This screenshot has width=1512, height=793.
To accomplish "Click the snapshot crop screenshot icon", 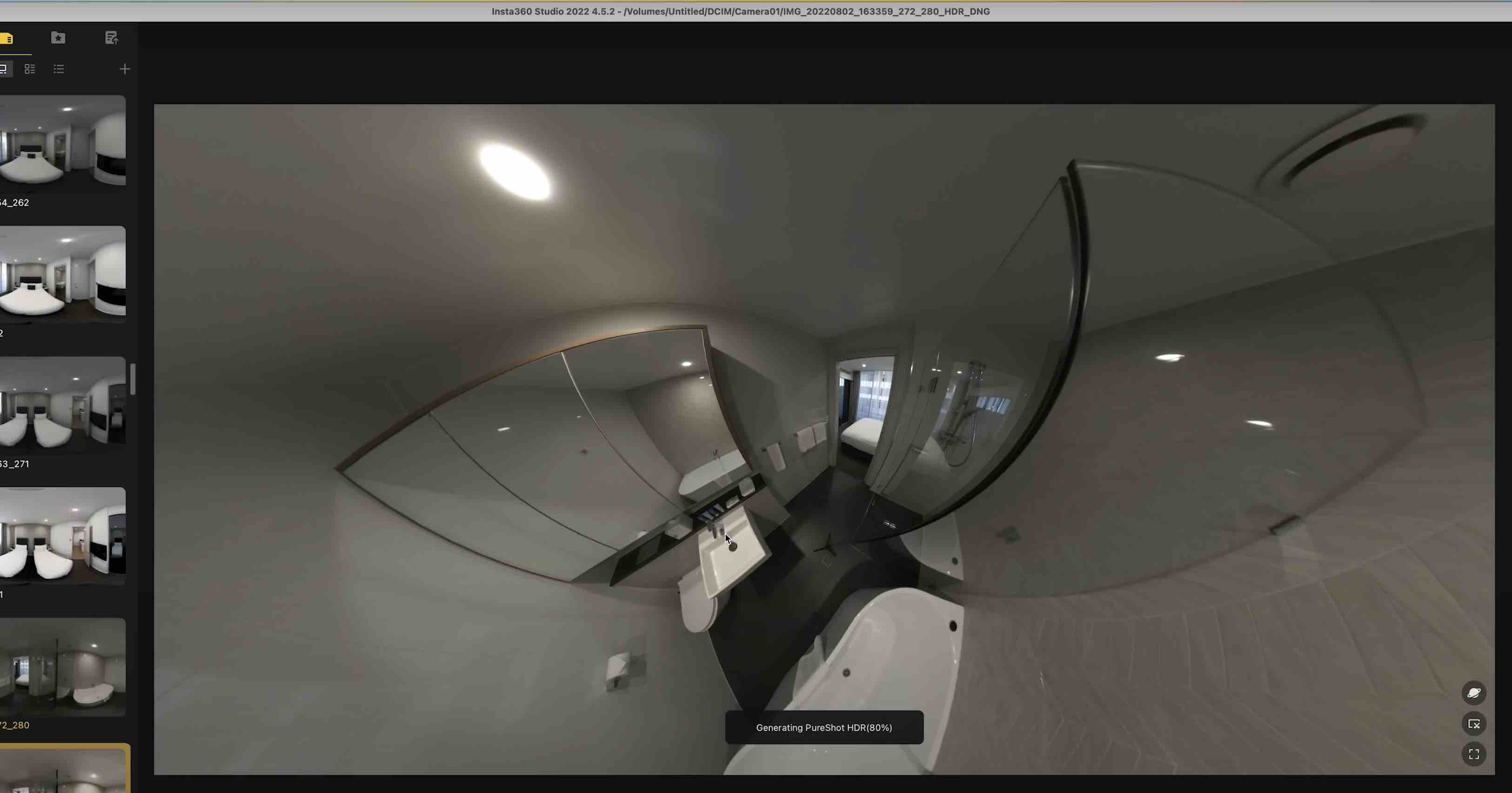I will (1473, 724).
